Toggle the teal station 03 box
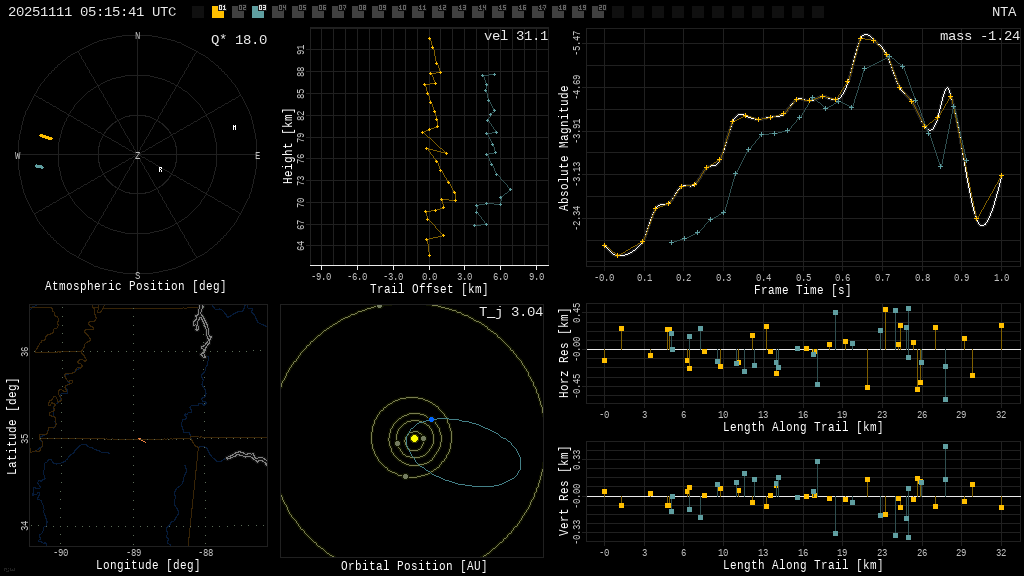Screen dimensions: 1024x576 (258, 12)
